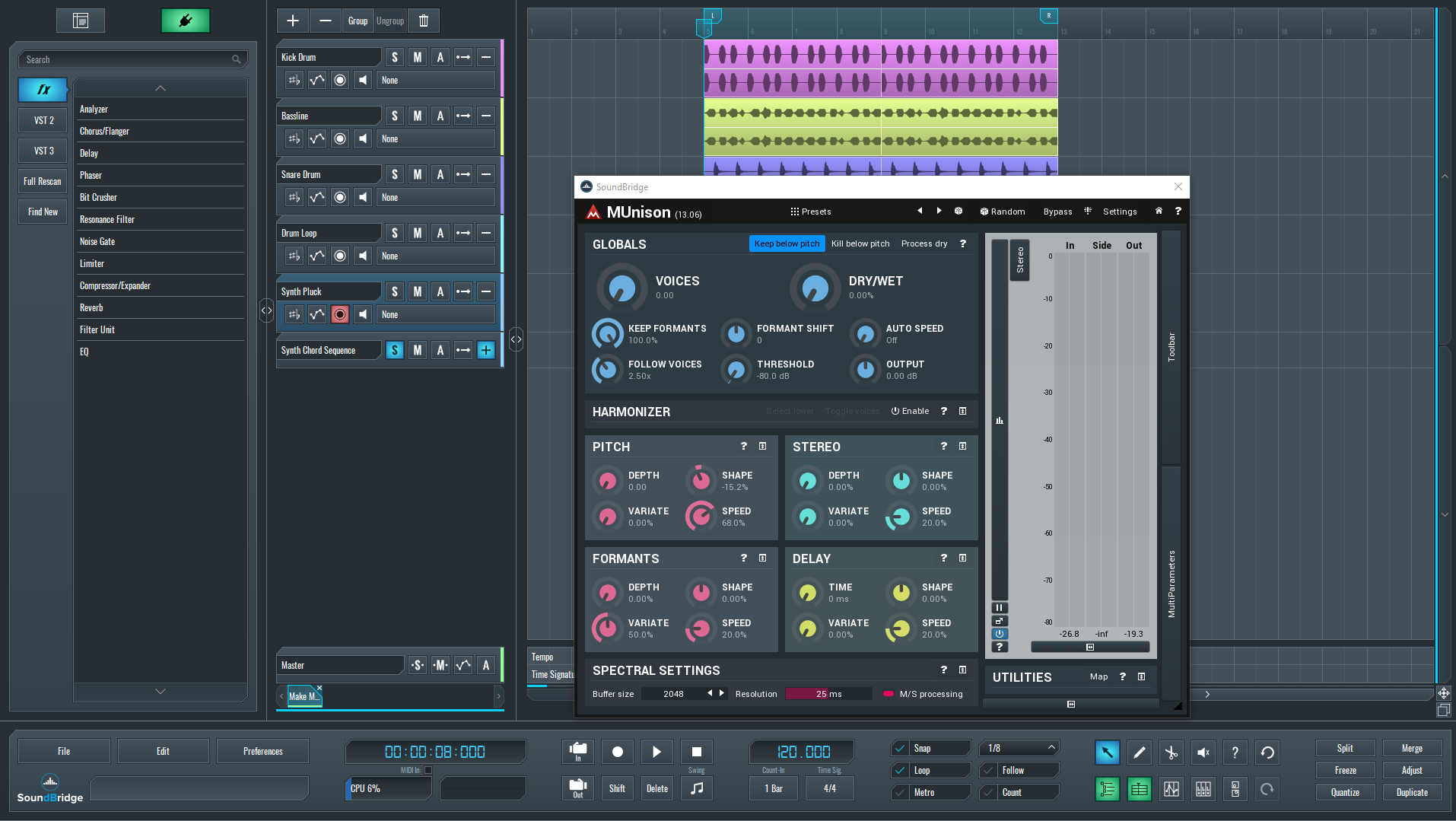Mute the Kick Drum track
The width and height of the screenshot is (1456, 821).
tap(417, 57)
